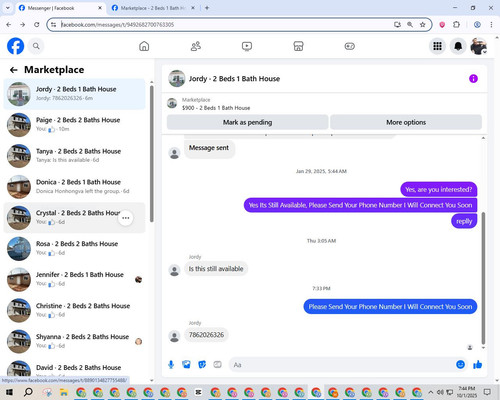Open the Windows Start menu
The image size is (500, 400).
[x=9, y=392]
